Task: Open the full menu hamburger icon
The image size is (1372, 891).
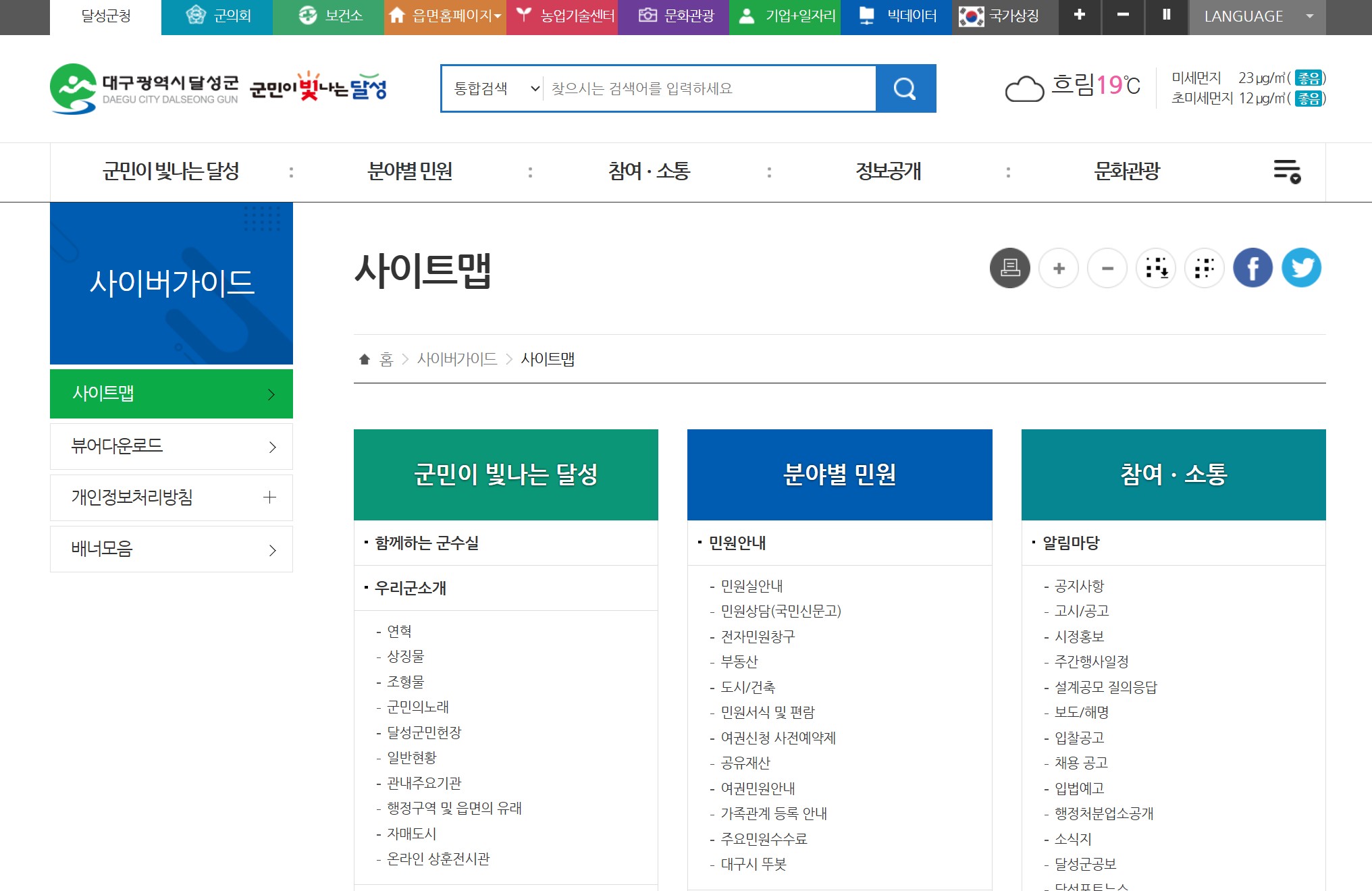Action: tap(1287, 171)
